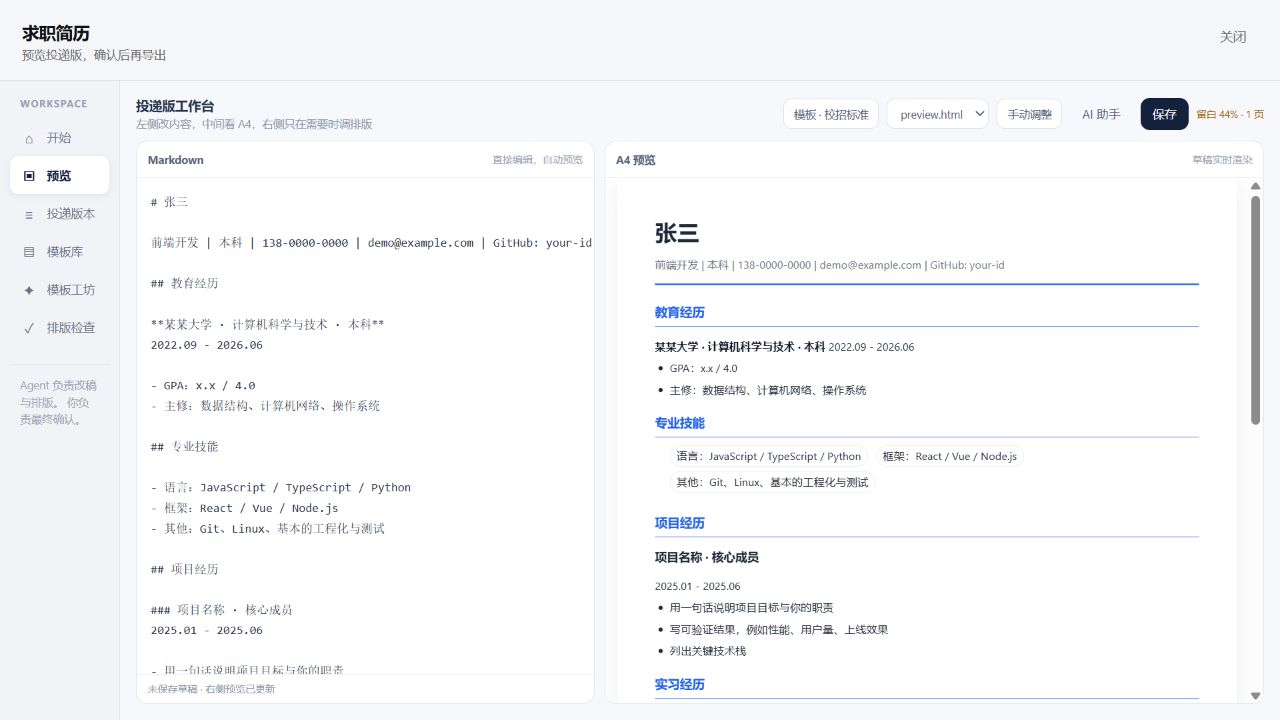Click the '## 专业技能' line in Markdown
This screenshot has width=1280, height=720.
(185, 447)
